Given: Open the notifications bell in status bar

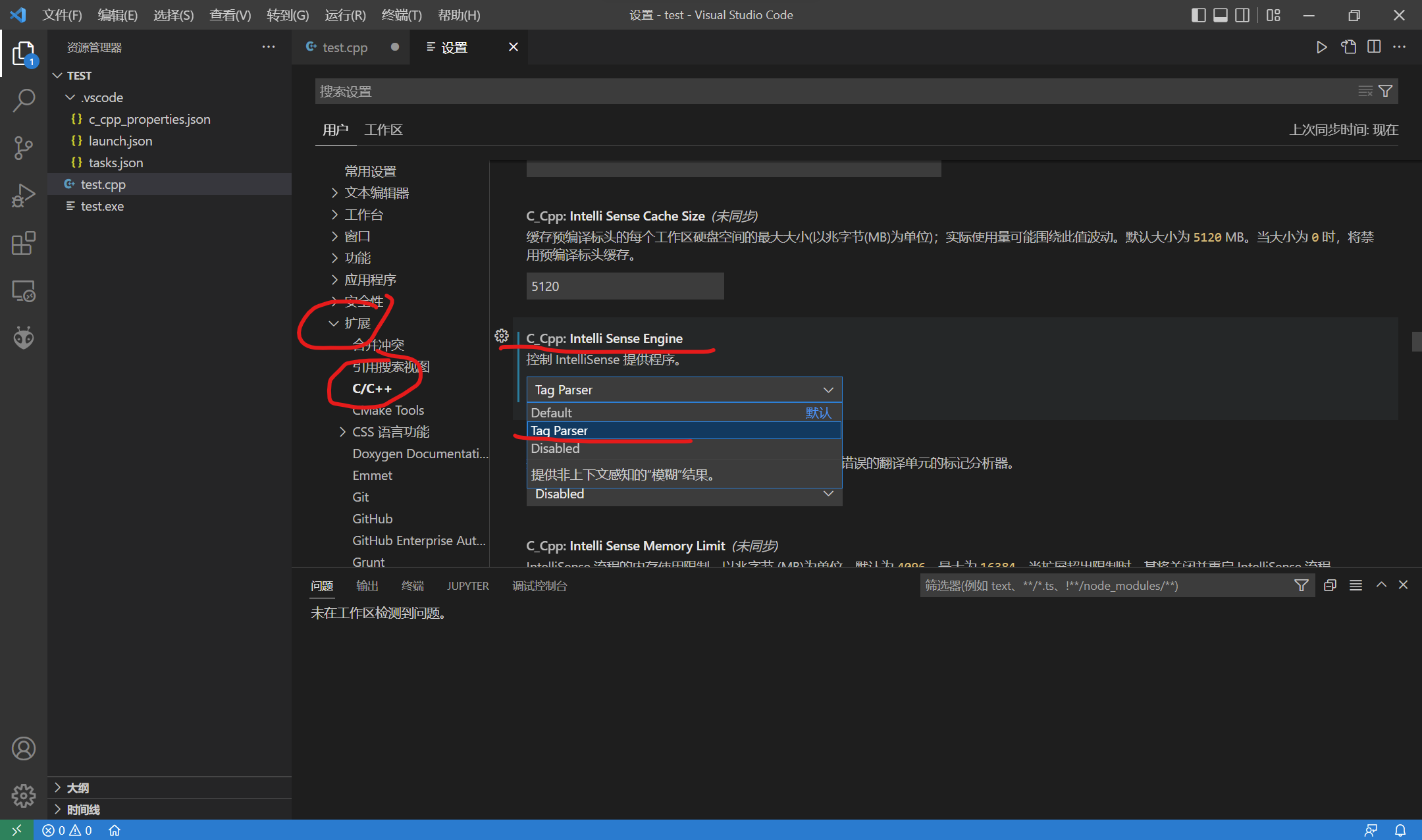Looking at the screenshot, I should pos(1400,830).
